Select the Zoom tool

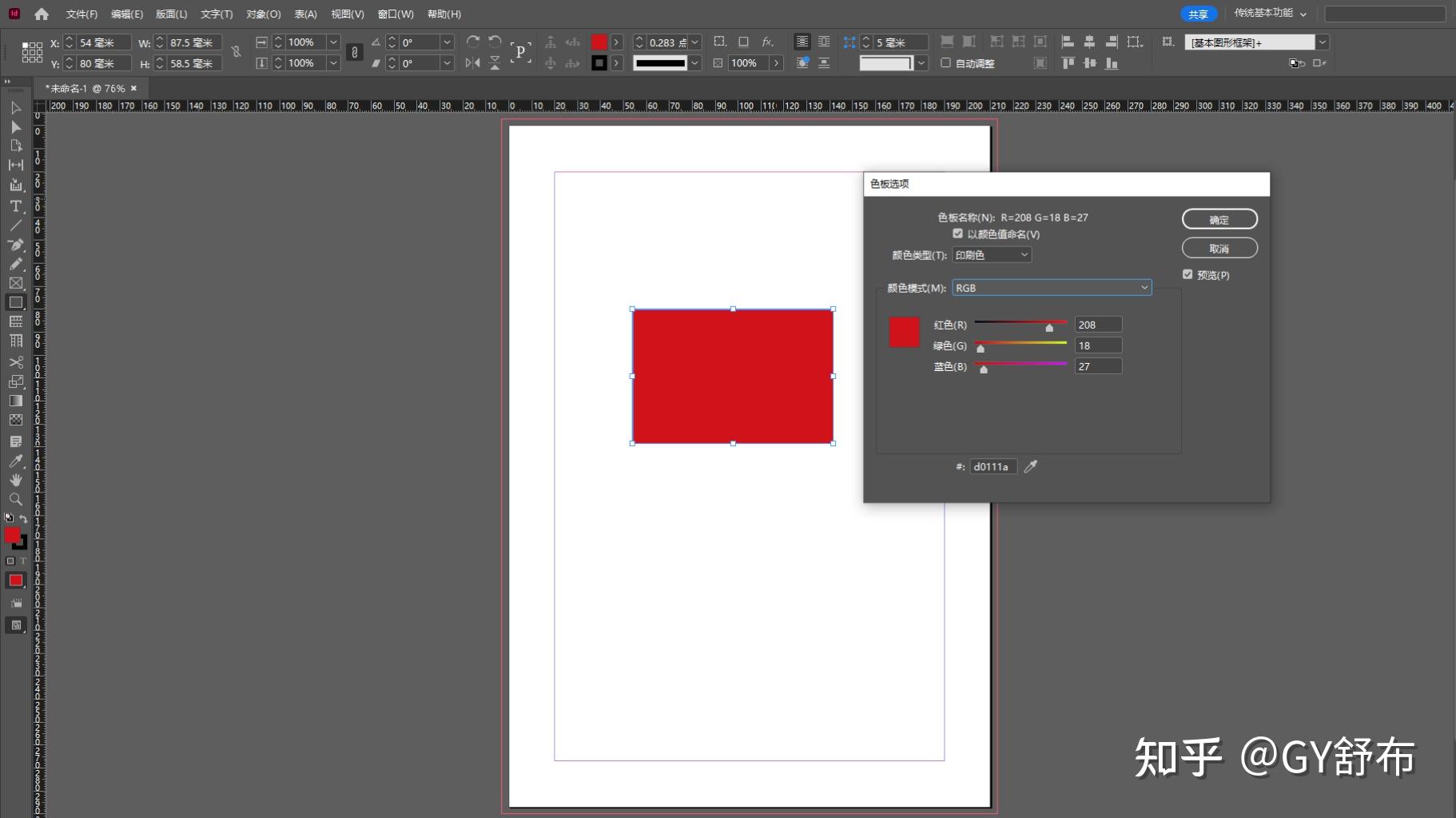pos(14,499)
